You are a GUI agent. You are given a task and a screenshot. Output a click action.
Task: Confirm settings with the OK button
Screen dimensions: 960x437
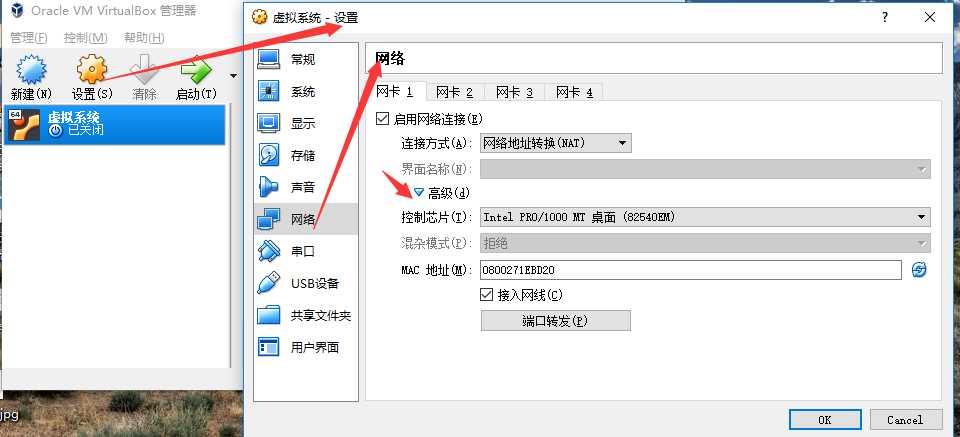[825, 420]
